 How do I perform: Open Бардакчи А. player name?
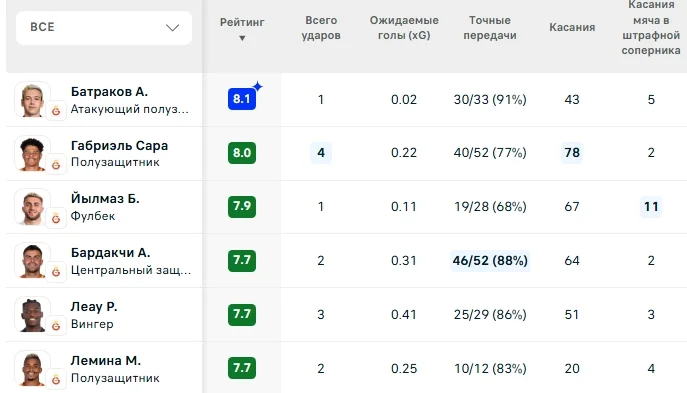tap(110, 253)
